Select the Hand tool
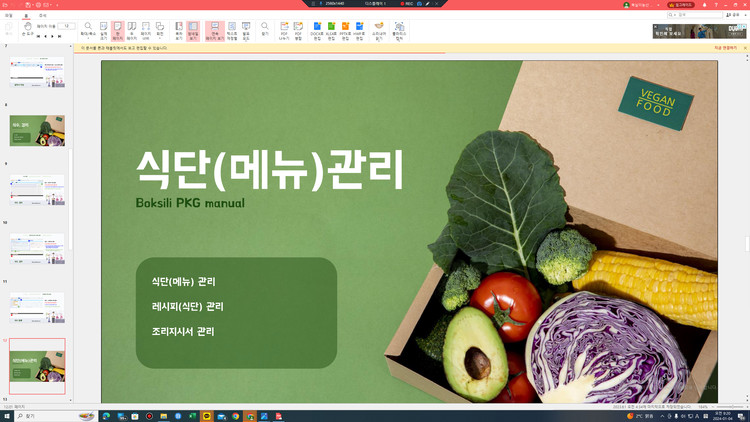 coord(27,30)
